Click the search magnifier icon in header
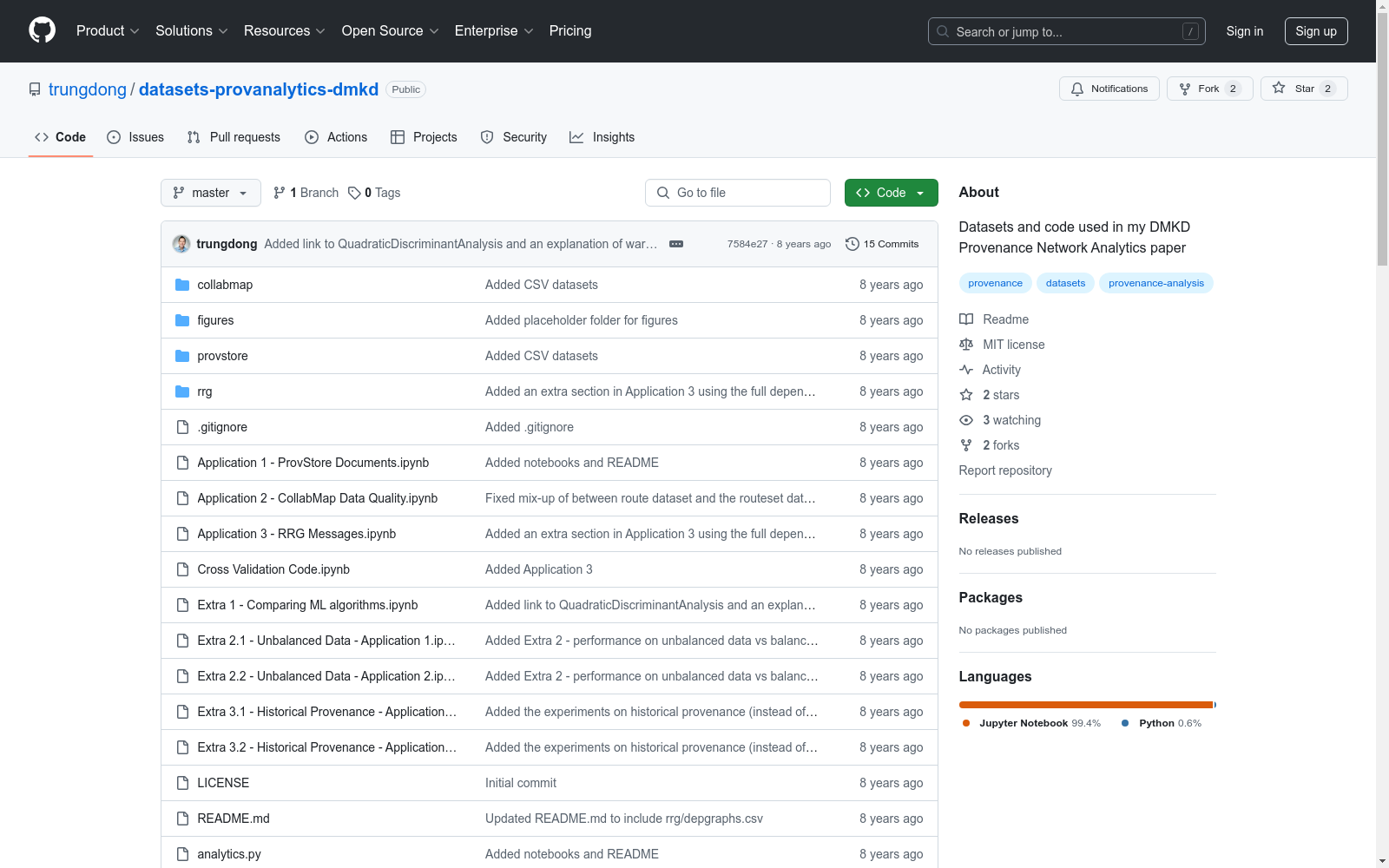The width and height of the screenshot is (1389, 868). (943, 31)
